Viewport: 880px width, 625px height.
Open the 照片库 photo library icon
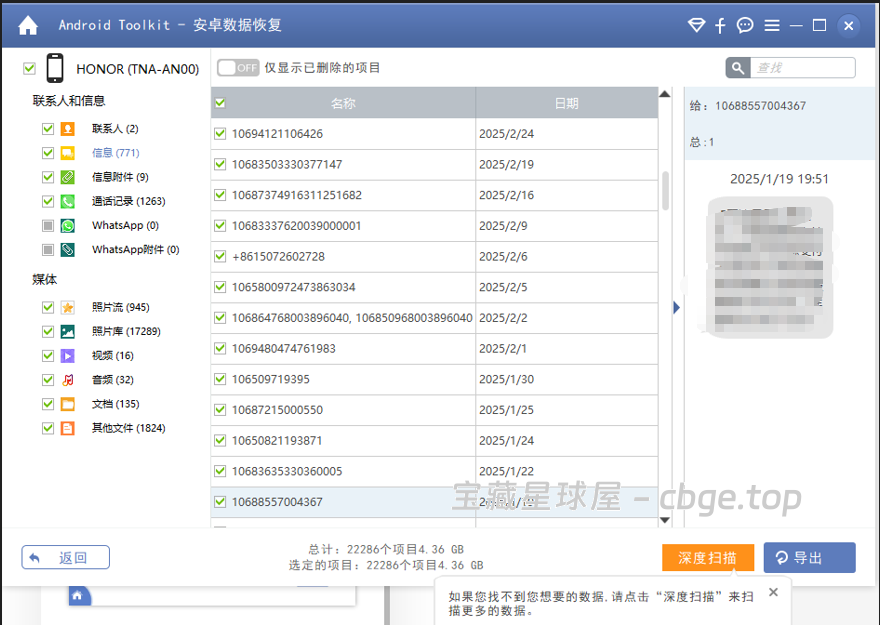[68, 331]
